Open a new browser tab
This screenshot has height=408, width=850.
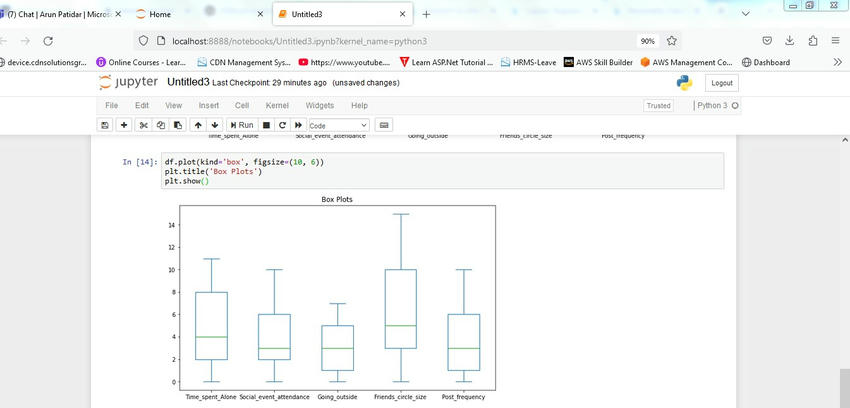426,15
